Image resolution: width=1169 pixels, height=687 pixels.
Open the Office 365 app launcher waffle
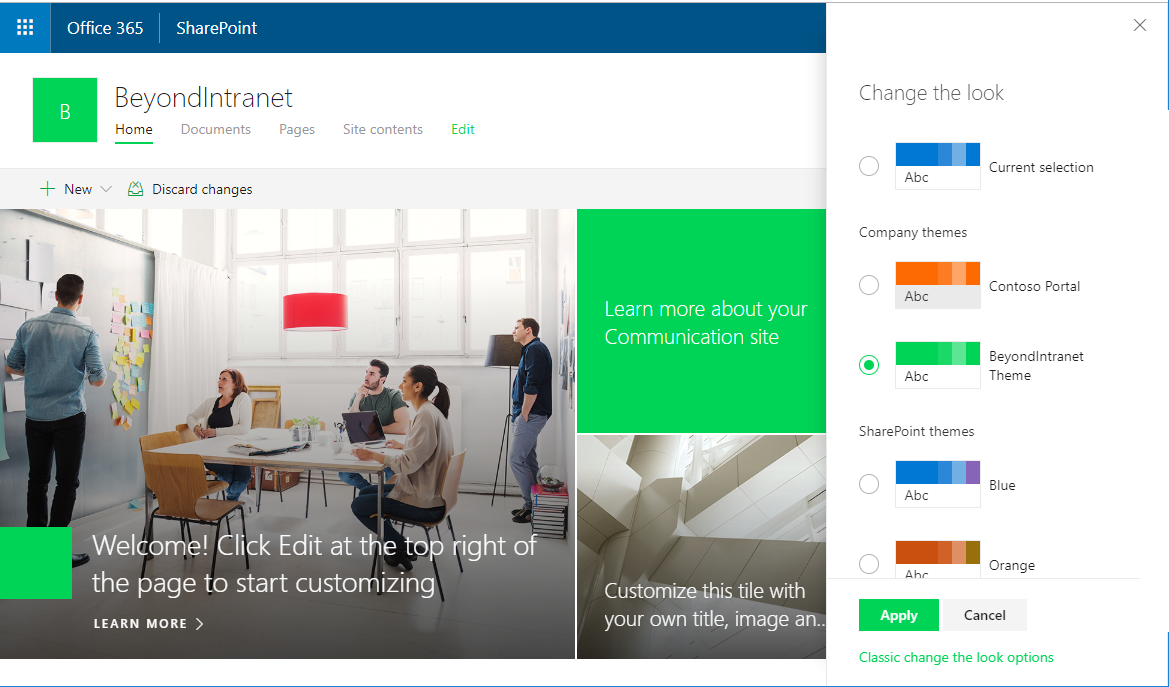click(25, 27)
